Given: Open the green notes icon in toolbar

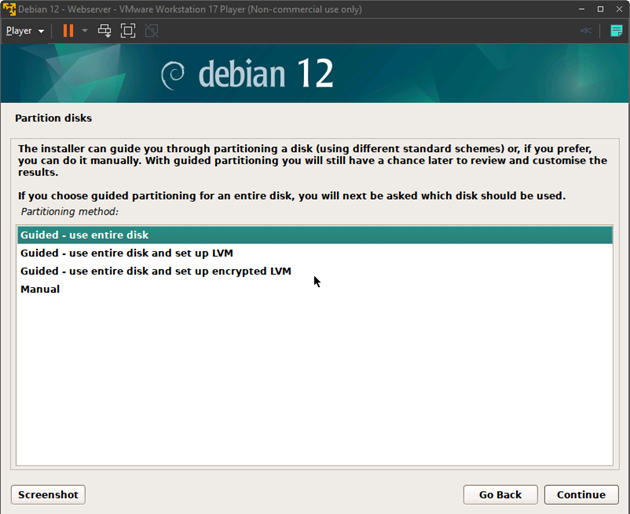Looking at the screenshot, I should pyautogui.click(x=616, y=31).
